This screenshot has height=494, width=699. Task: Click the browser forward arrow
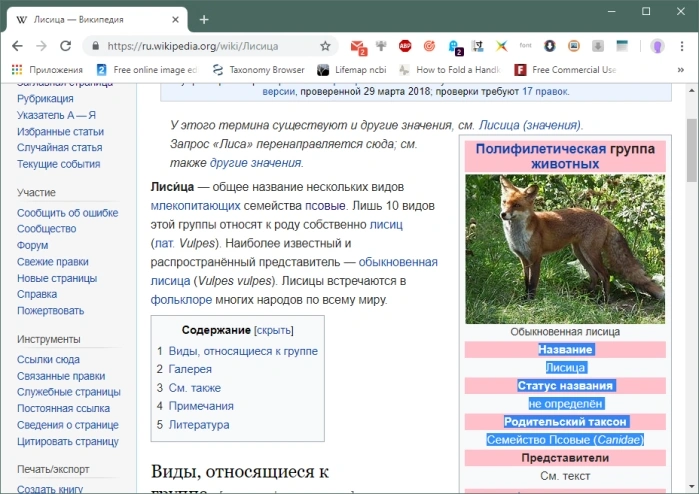click(41, 46)
